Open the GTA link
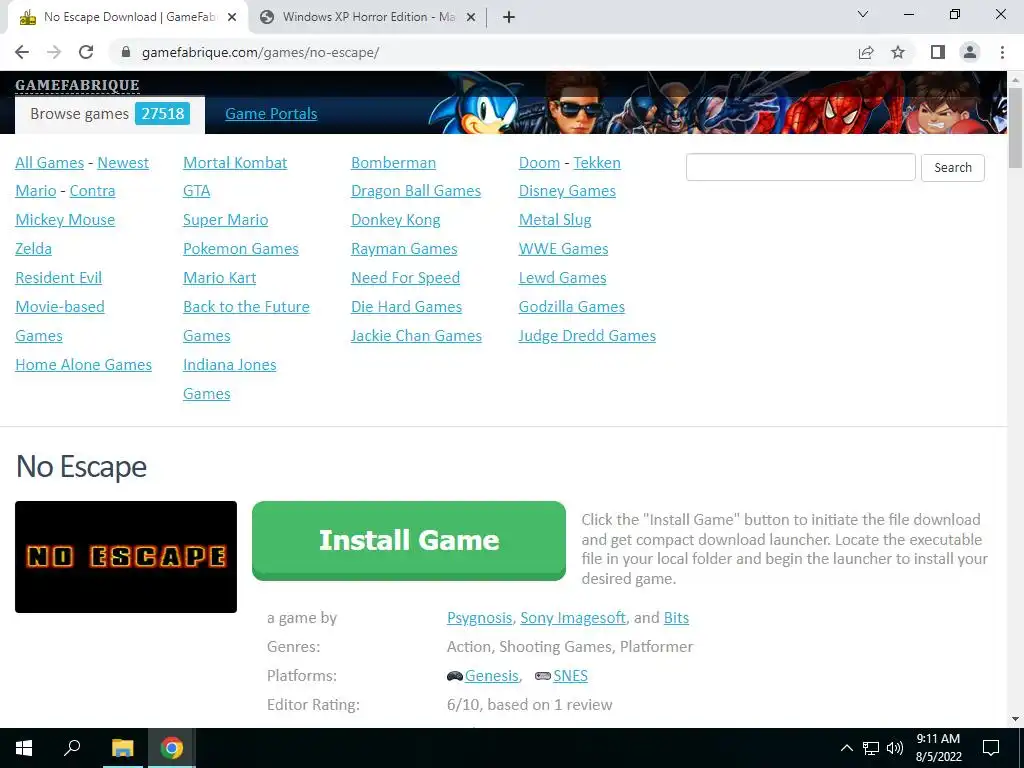Viewport: 1024px width, 768px height. click(x=197, y=191)
